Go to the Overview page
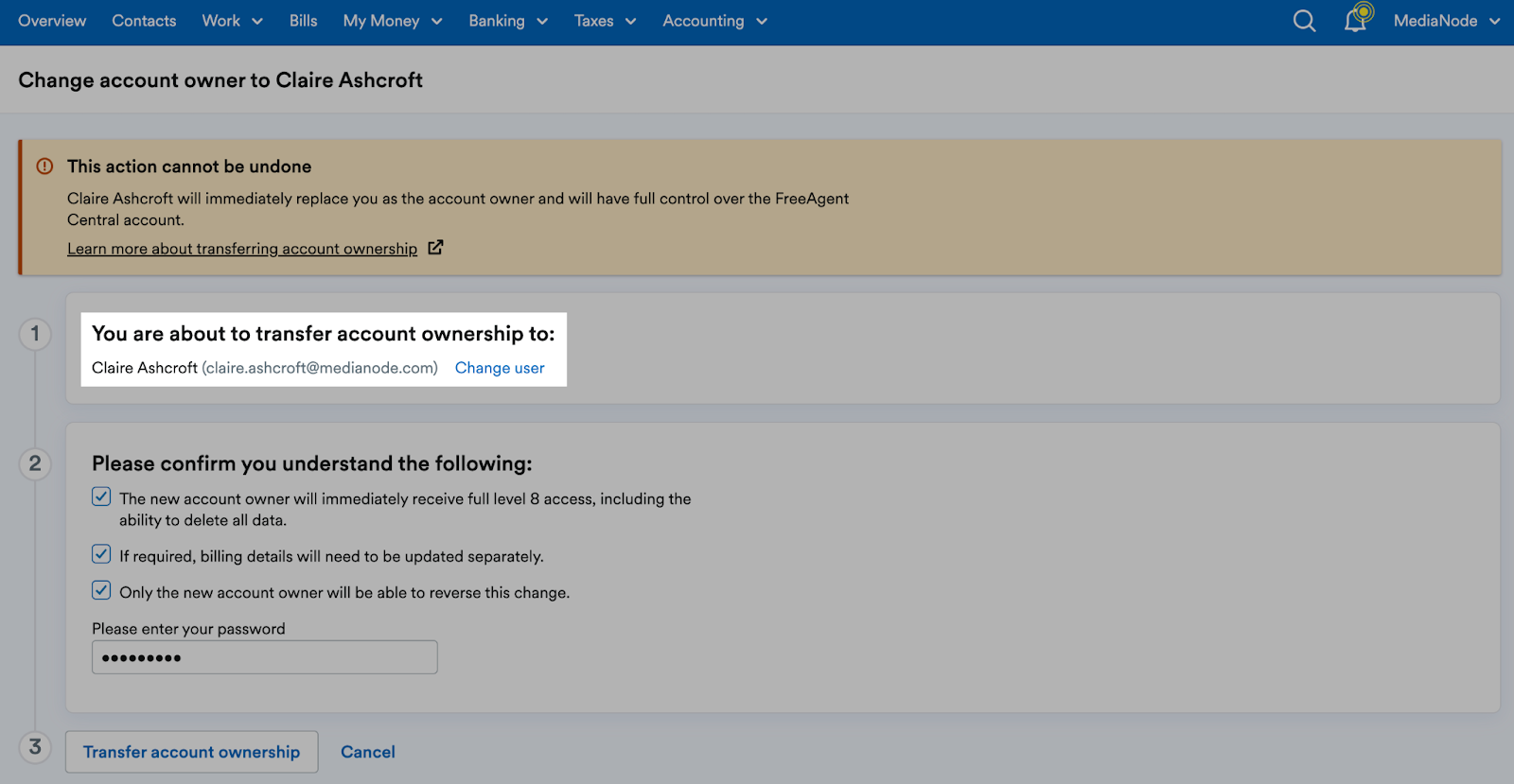The width and height of the screenshot is (1514, 784). 52,21
